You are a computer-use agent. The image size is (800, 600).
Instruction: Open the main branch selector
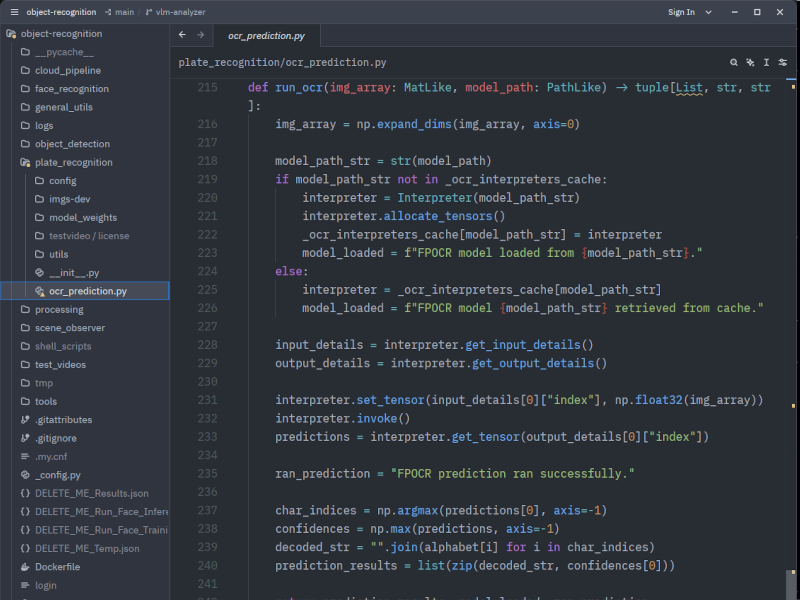(x=119, y=12)
